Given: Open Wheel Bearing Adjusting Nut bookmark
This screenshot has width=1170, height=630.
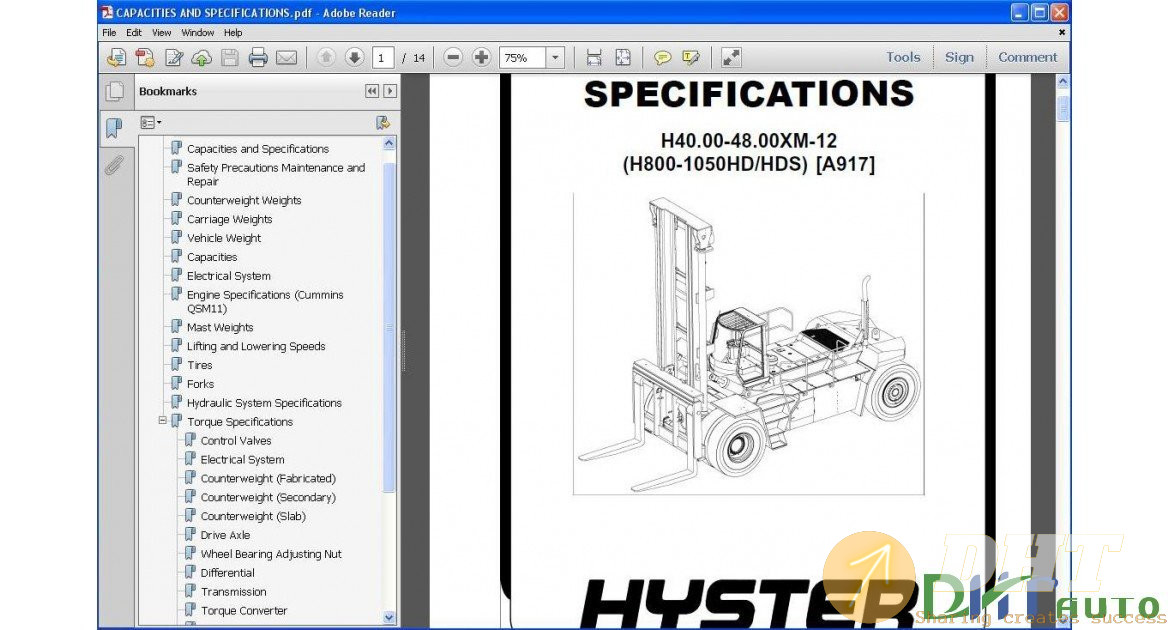Looking at the screenshot, I should [271, 554].
